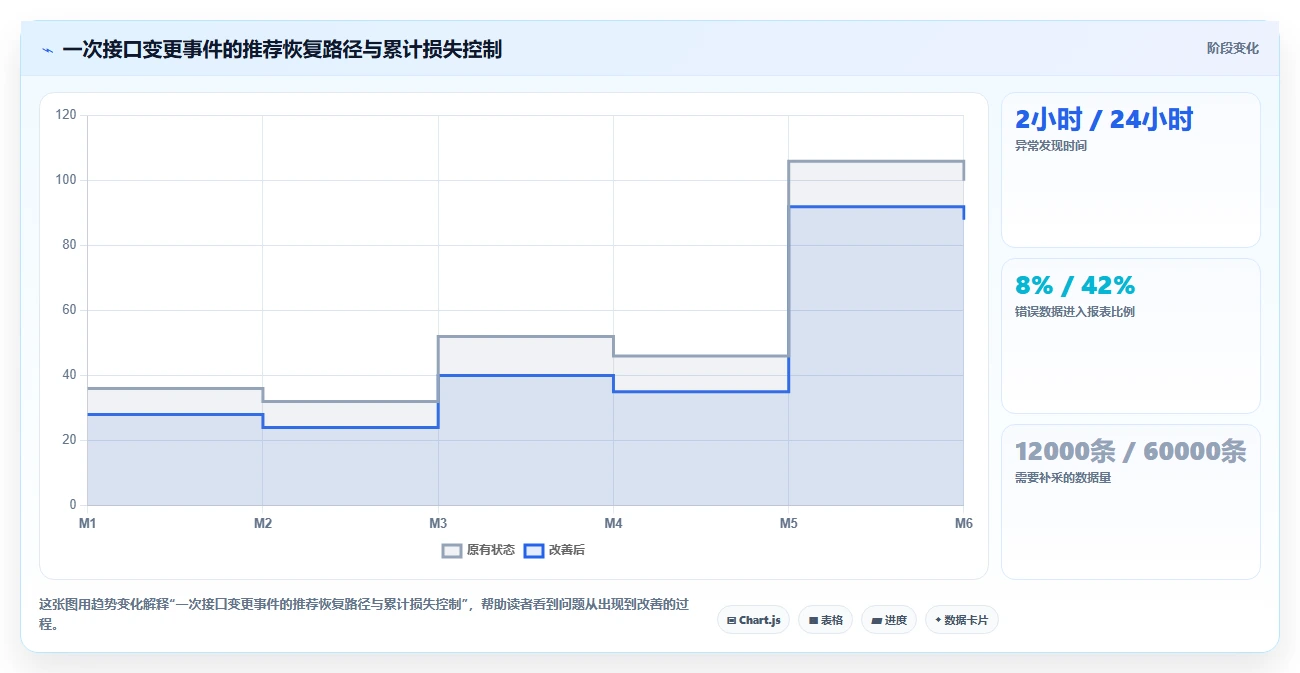This screenshot has width=1300, height=673.
Task: Select the 2小时 / 24小时 value
Action: pyautogui.click(x=1104, y=120)
